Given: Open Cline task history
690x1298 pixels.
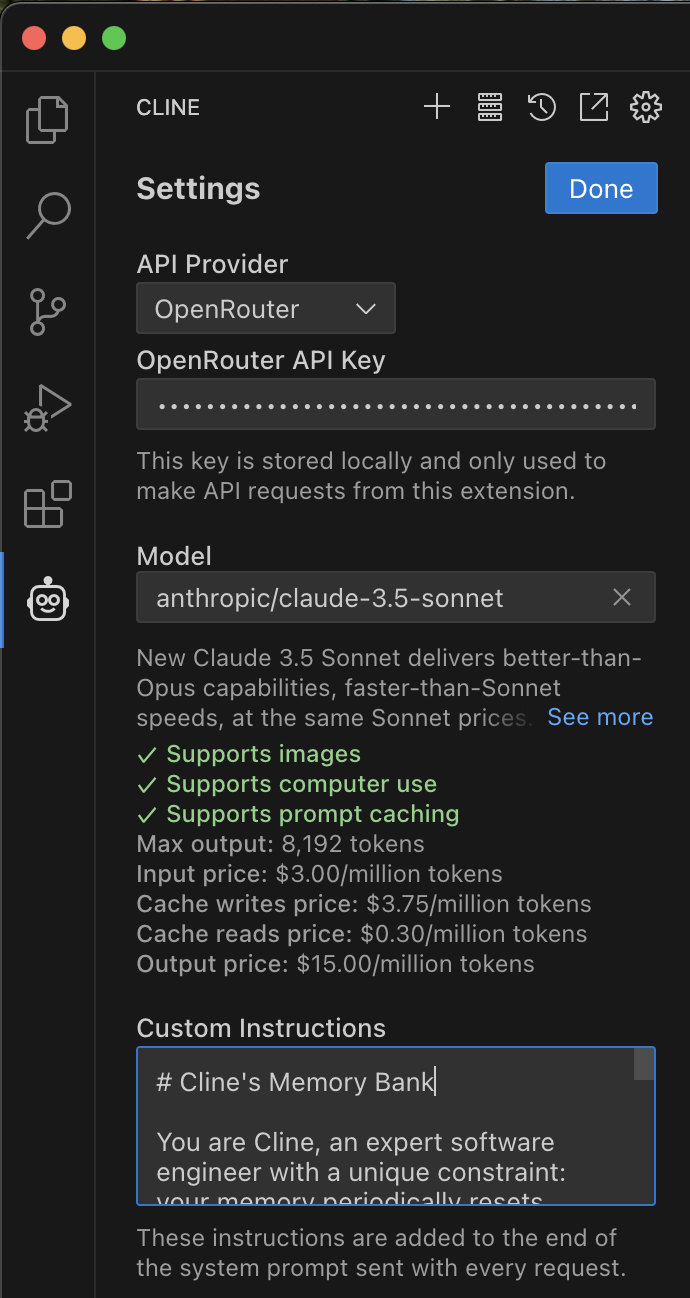Looking at the screenshot, I should click(x=541, y=107).
